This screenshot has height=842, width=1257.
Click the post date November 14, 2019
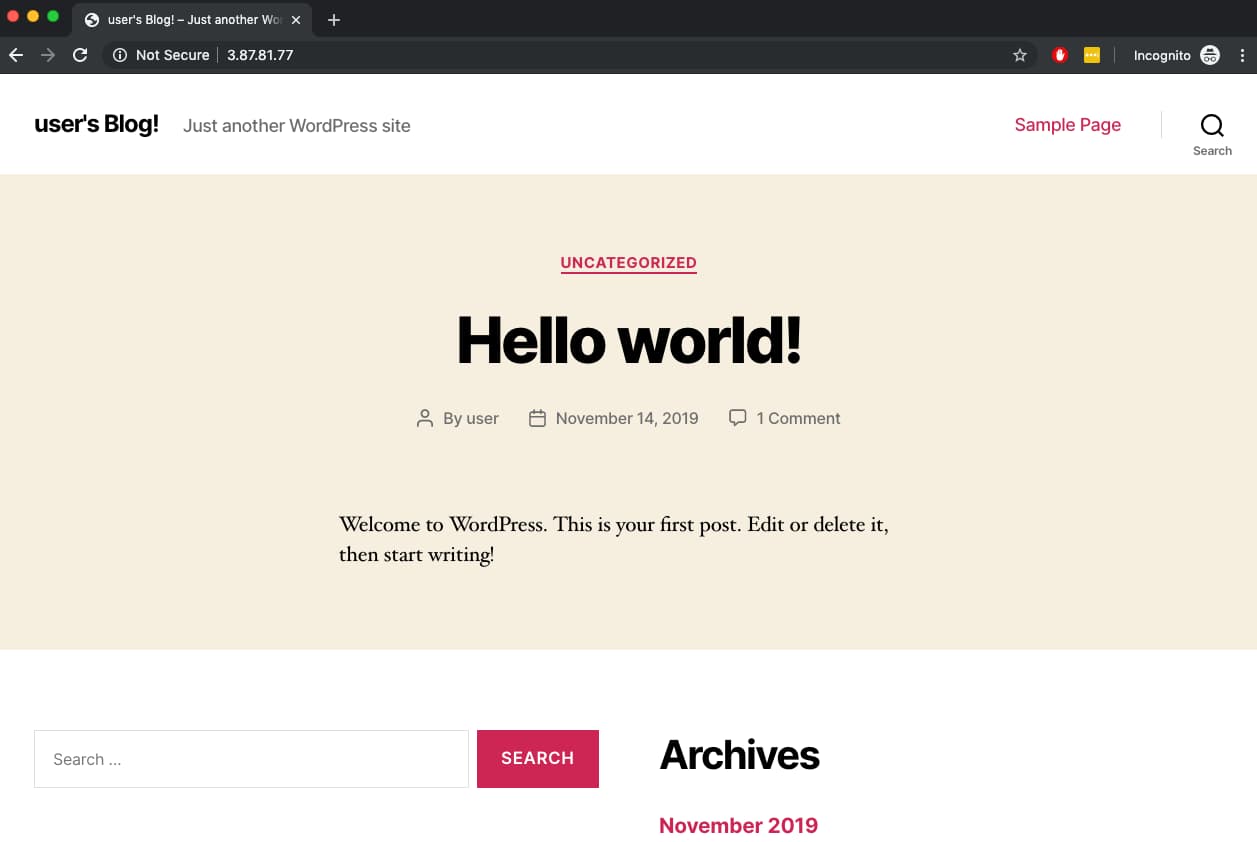[627, 418]
